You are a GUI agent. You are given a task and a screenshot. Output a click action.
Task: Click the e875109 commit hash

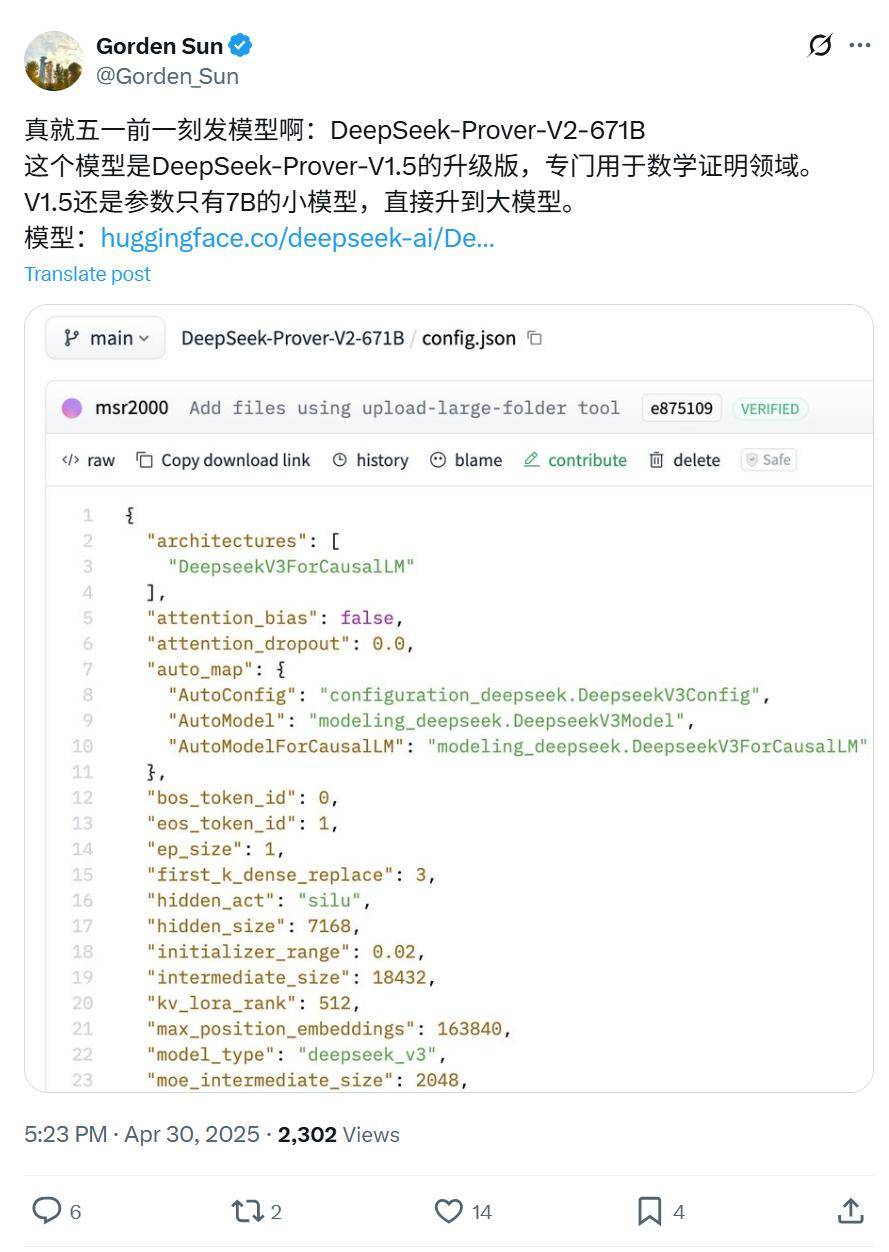click(x=681, y=408)
